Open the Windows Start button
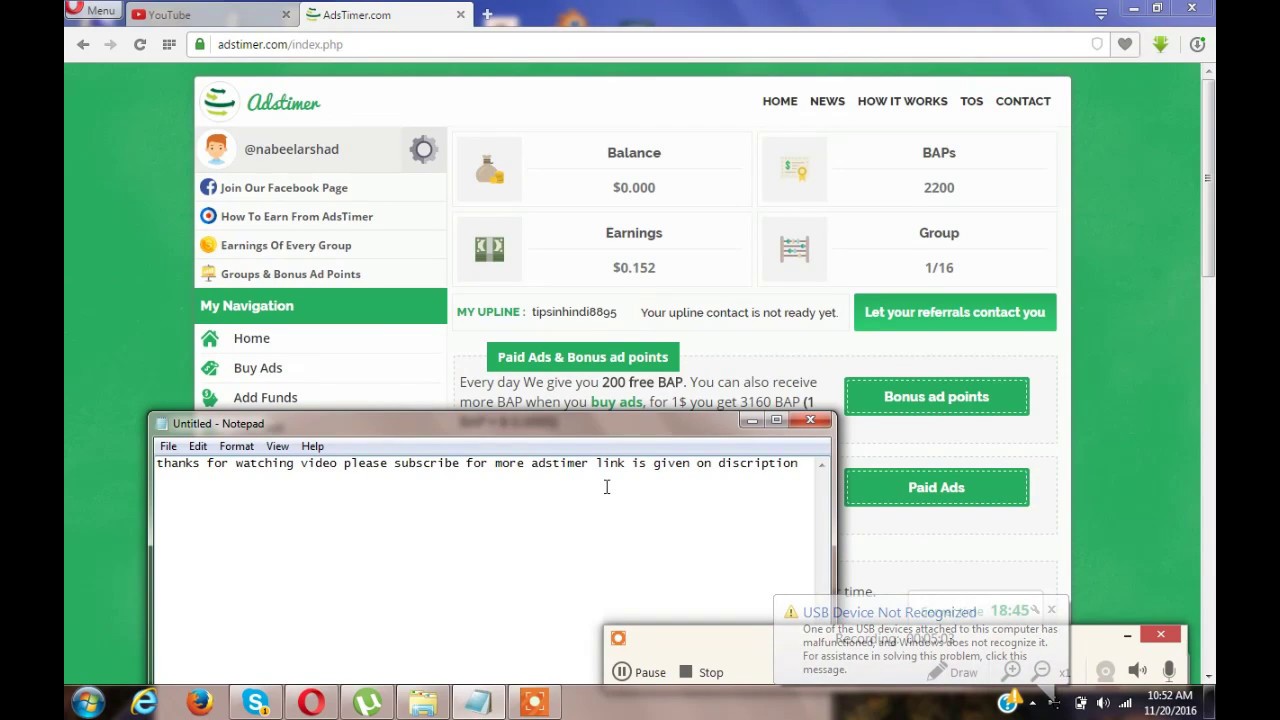Image resolution: width=1280 pixels, height=720 pixels. tap(87, 703)
